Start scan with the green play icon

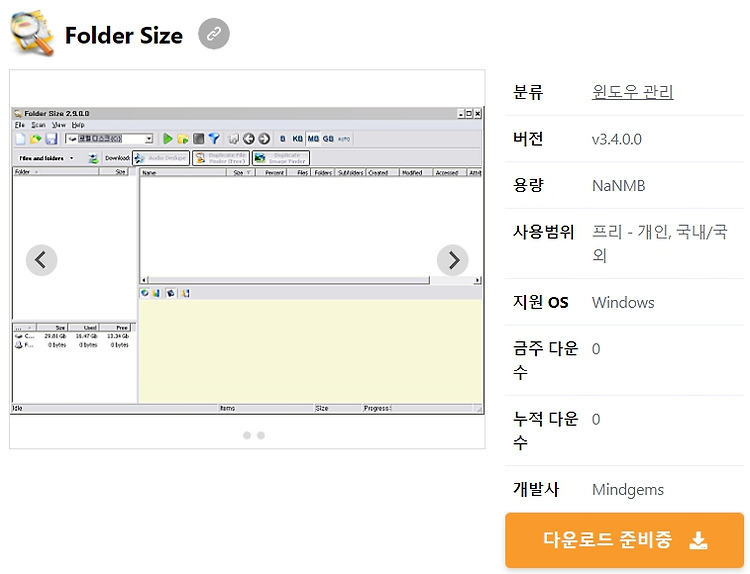[167, 139]
